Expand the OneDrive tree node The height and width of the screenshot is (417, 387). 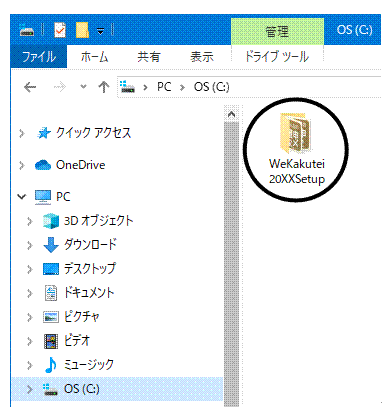[x=22, y=165]
